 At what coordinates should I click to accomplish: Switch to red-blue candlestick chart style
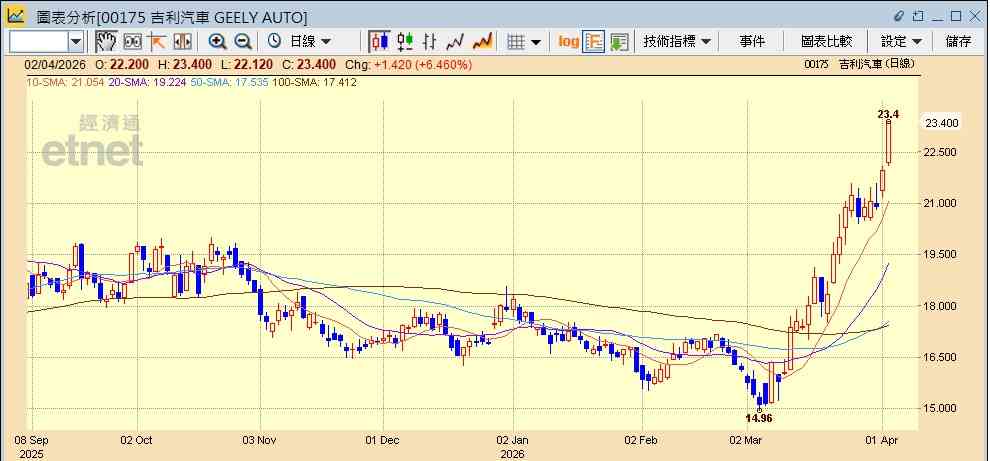click(379, 42)
